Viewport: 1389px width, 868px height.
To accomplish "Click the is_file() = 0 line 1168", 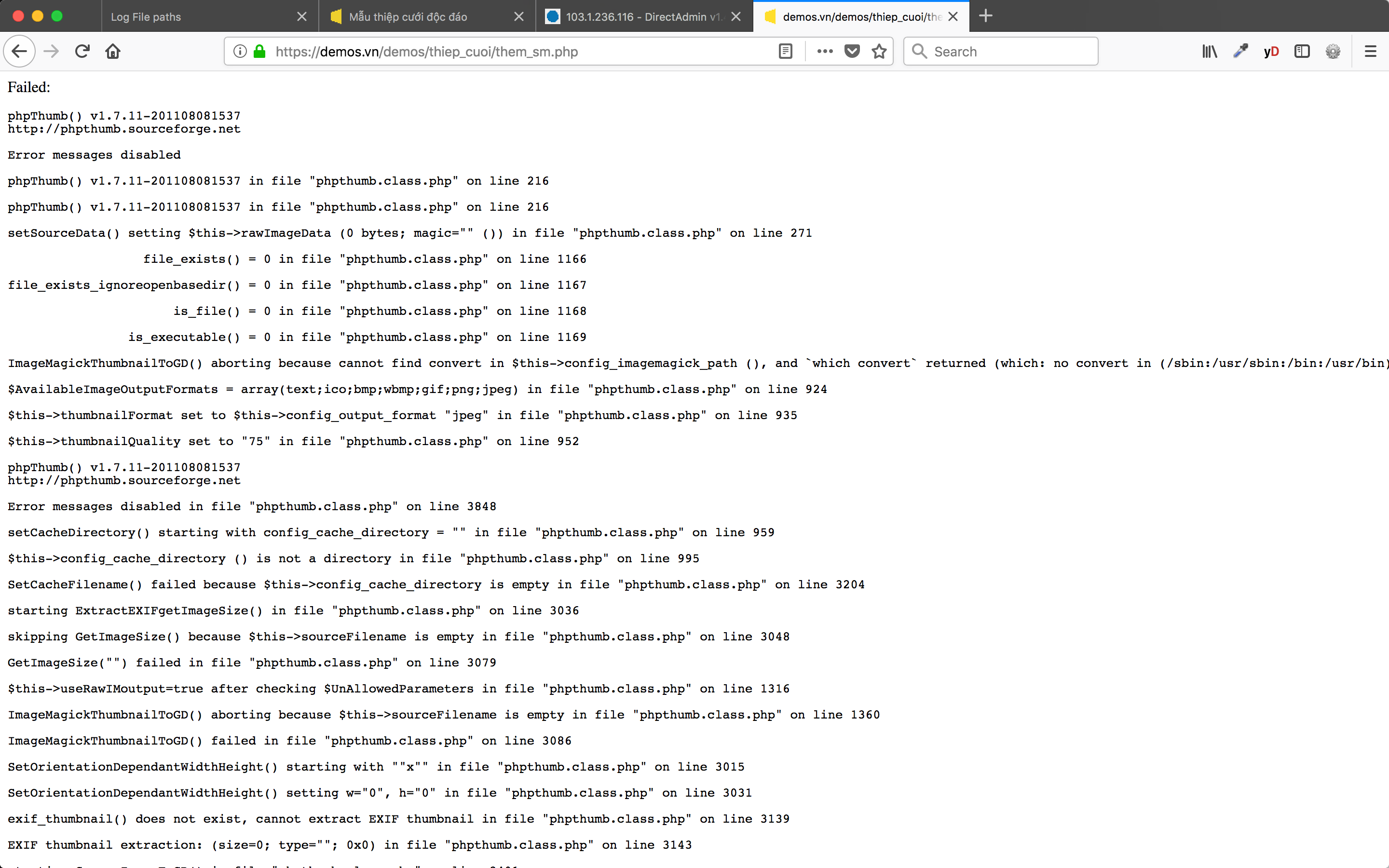I will [x=380, y=311].
